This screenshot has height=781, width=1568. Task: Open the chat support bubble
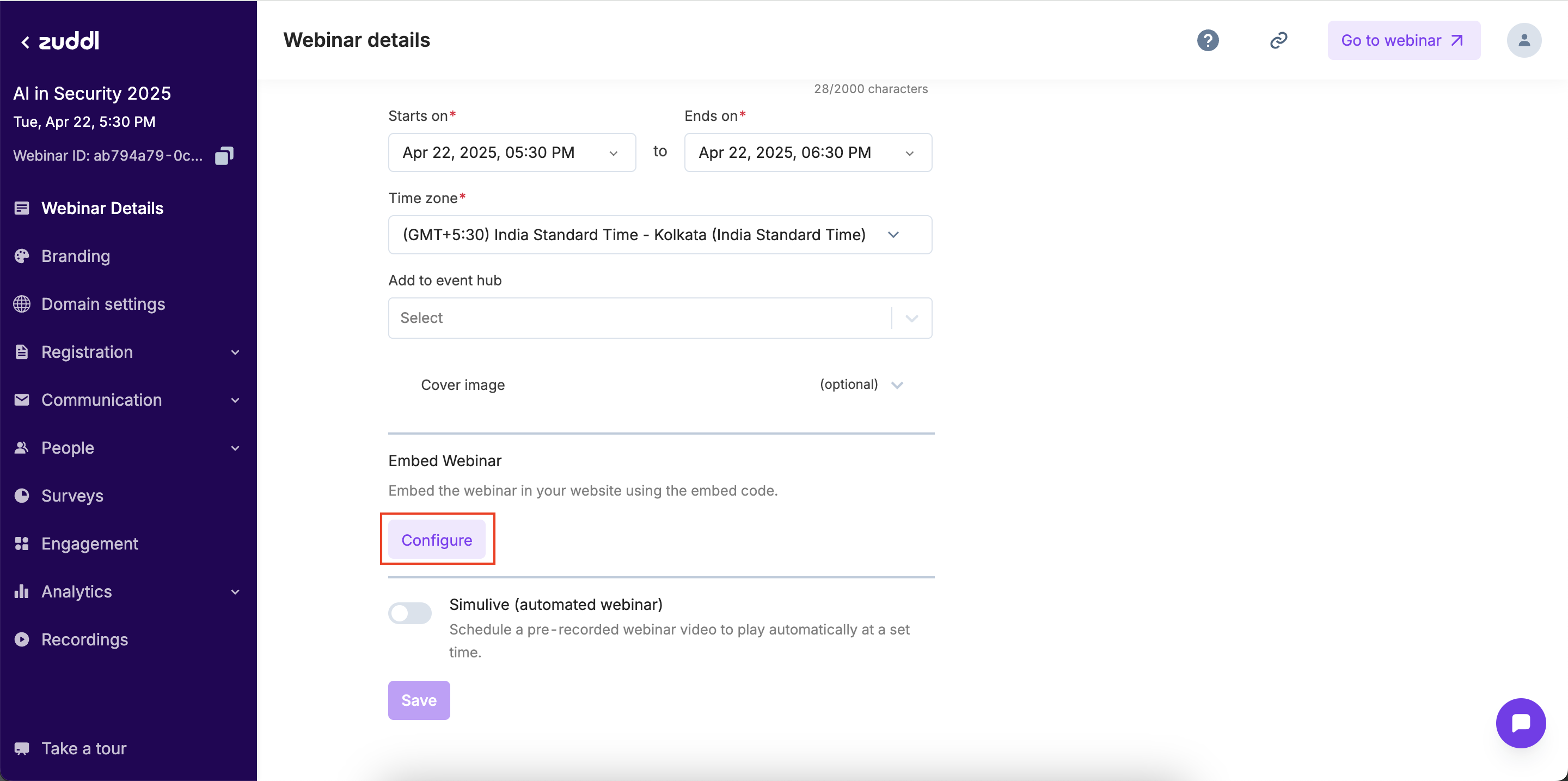click(1520, 723)
